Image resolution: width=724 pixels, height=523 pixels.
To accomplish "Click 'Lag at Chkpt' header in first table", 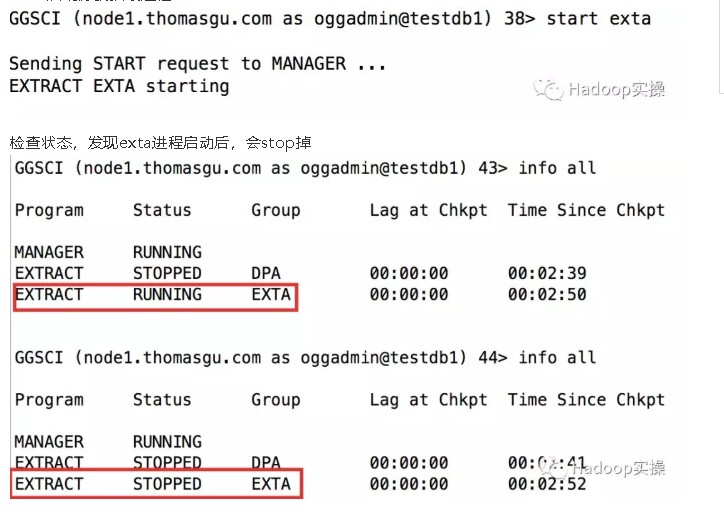I will click(428, 210).
